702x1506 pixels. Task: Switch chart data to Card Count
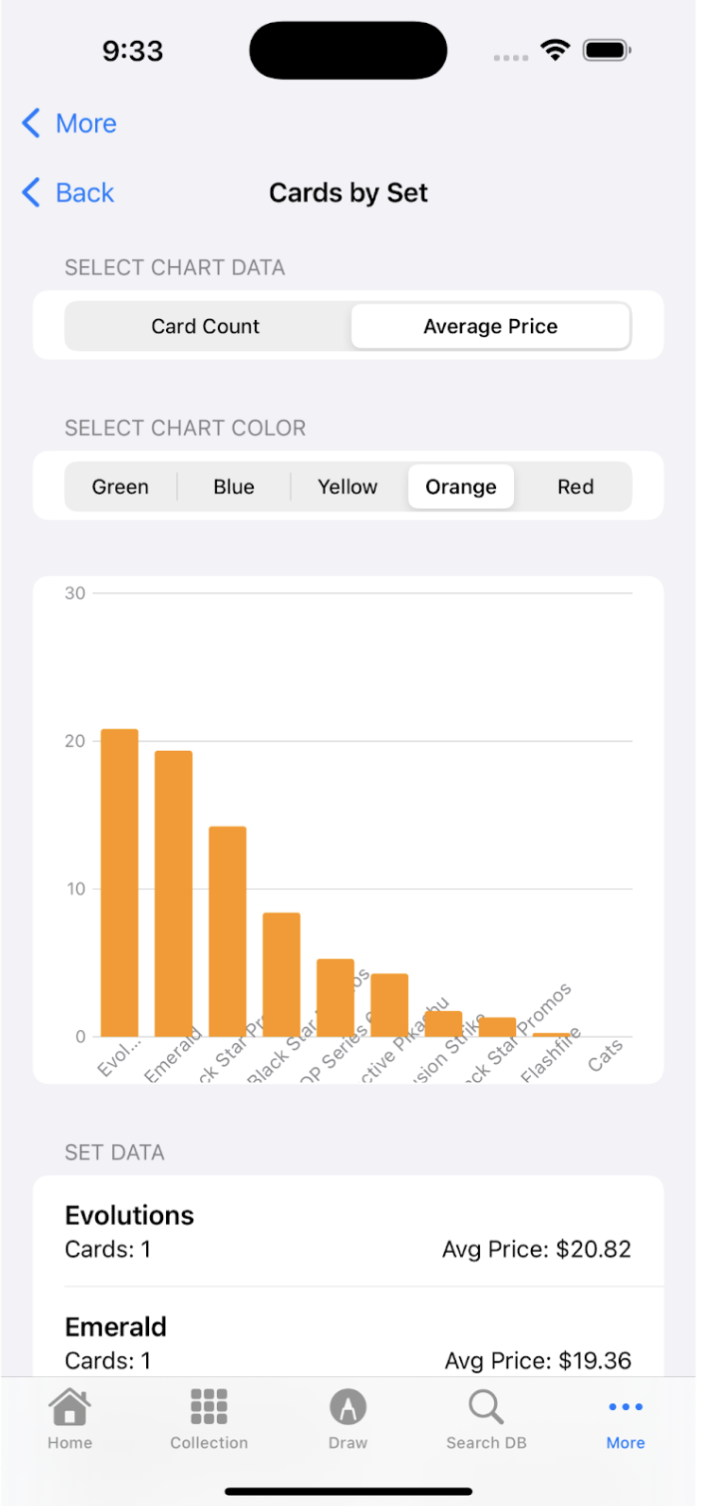tap(206, 327)
